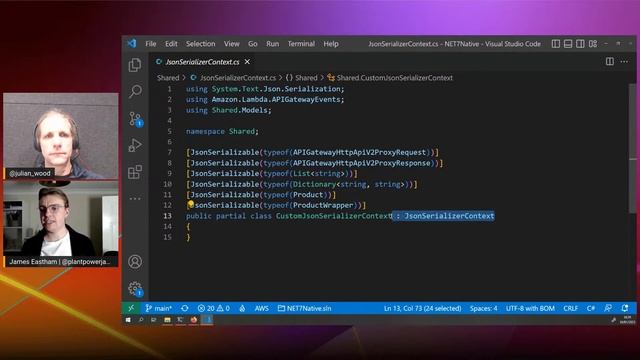Open the Edit menu
Image resolution: width=640 pixels, height=360 pixels.
pos(171,44)
